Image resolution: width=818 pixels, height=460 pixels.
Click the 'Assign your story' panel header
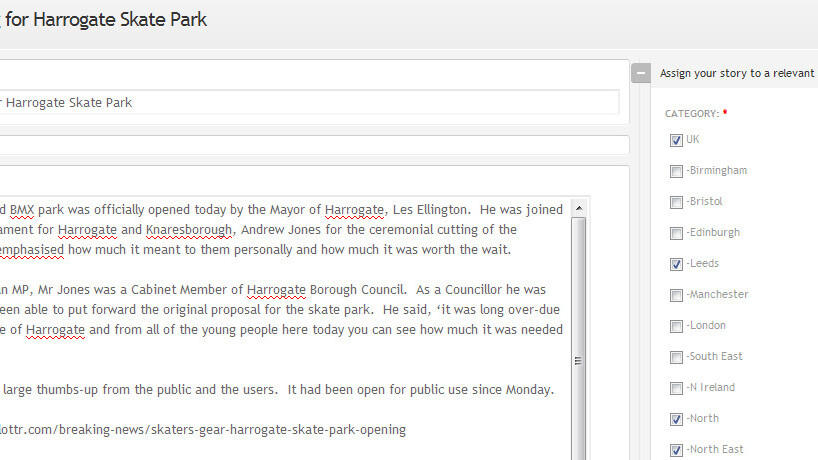[736, 73]
